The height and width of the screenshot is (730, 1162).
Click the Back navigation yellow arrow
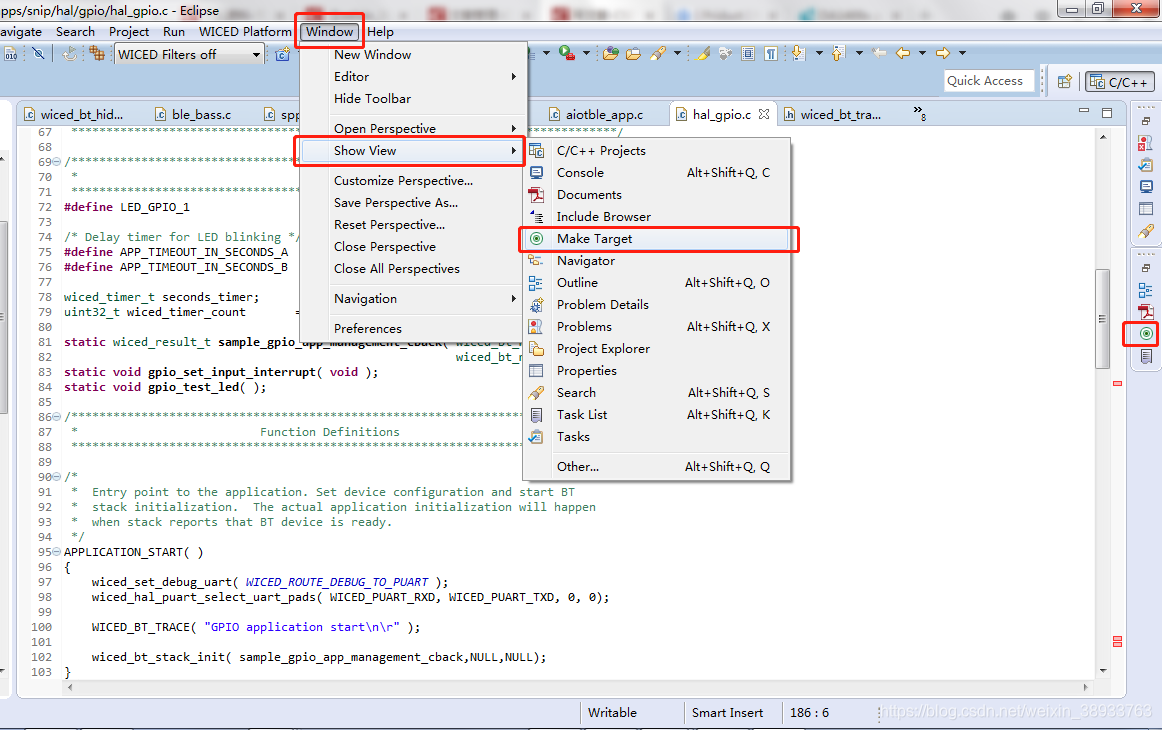(x=903, y=53)
